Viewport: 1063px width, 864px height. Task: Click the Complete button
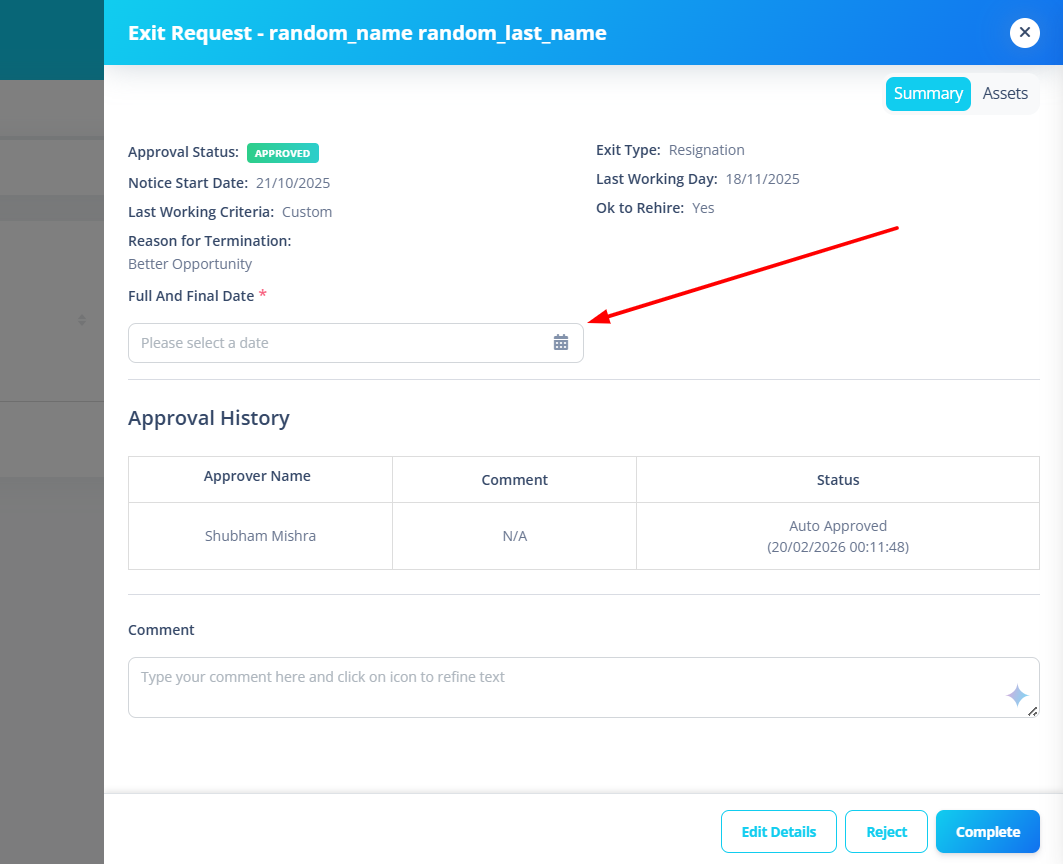pos(987,831)
